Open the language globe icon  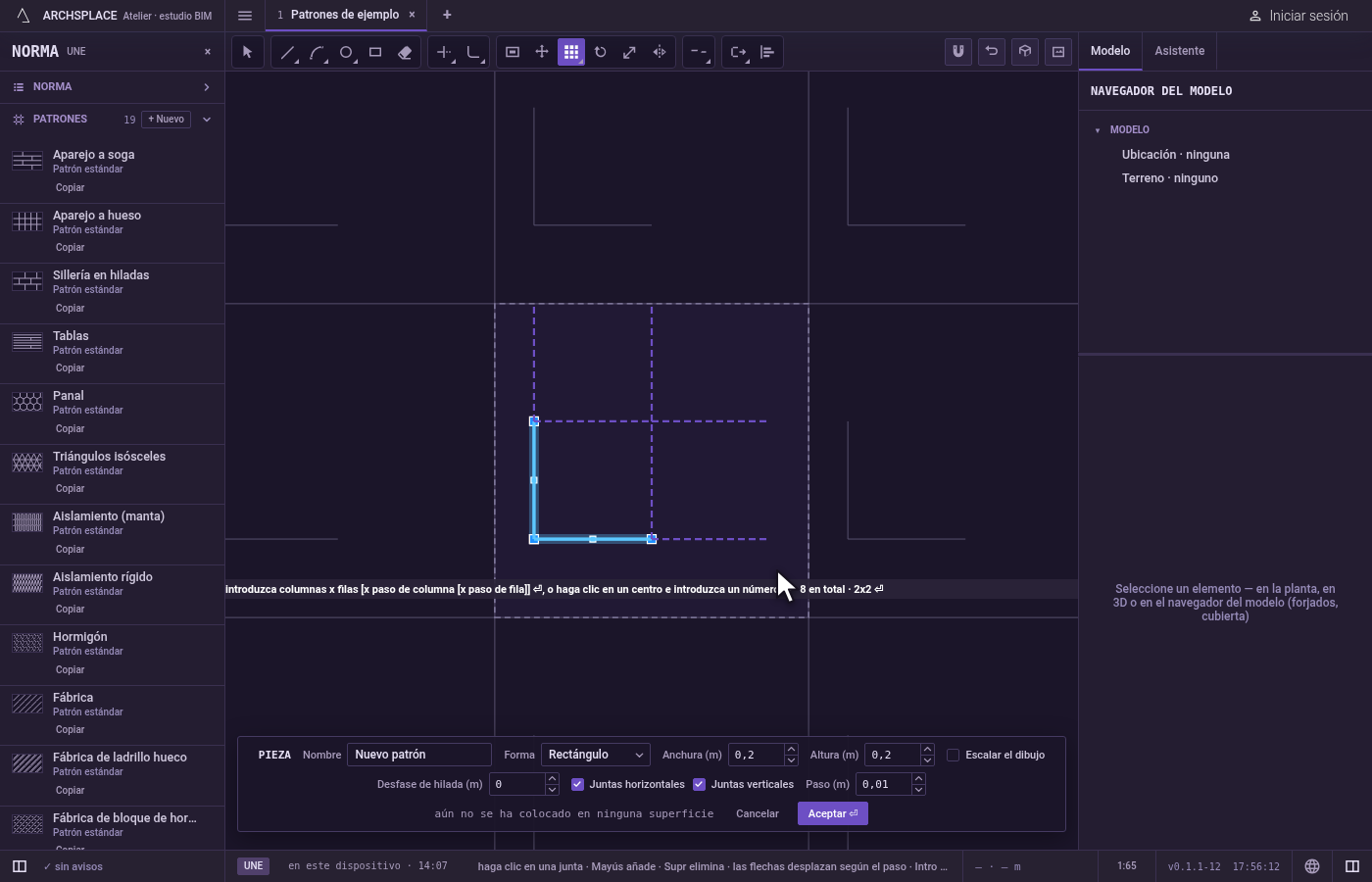tap(1312, 866)
